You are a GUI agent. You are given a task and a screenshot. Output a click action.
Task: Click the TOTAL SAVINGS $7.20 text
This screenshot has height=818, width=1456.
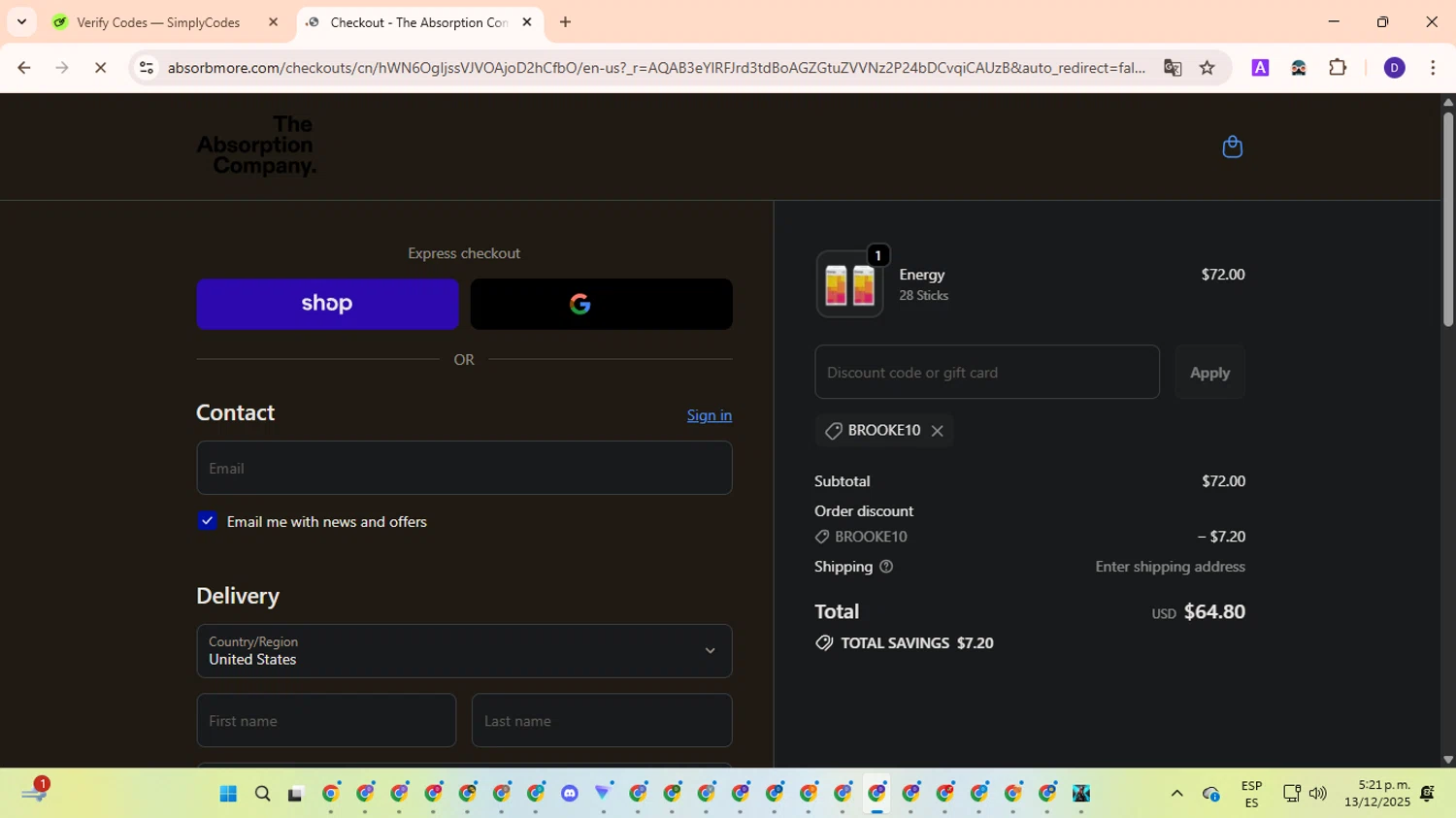pos(917,643)
